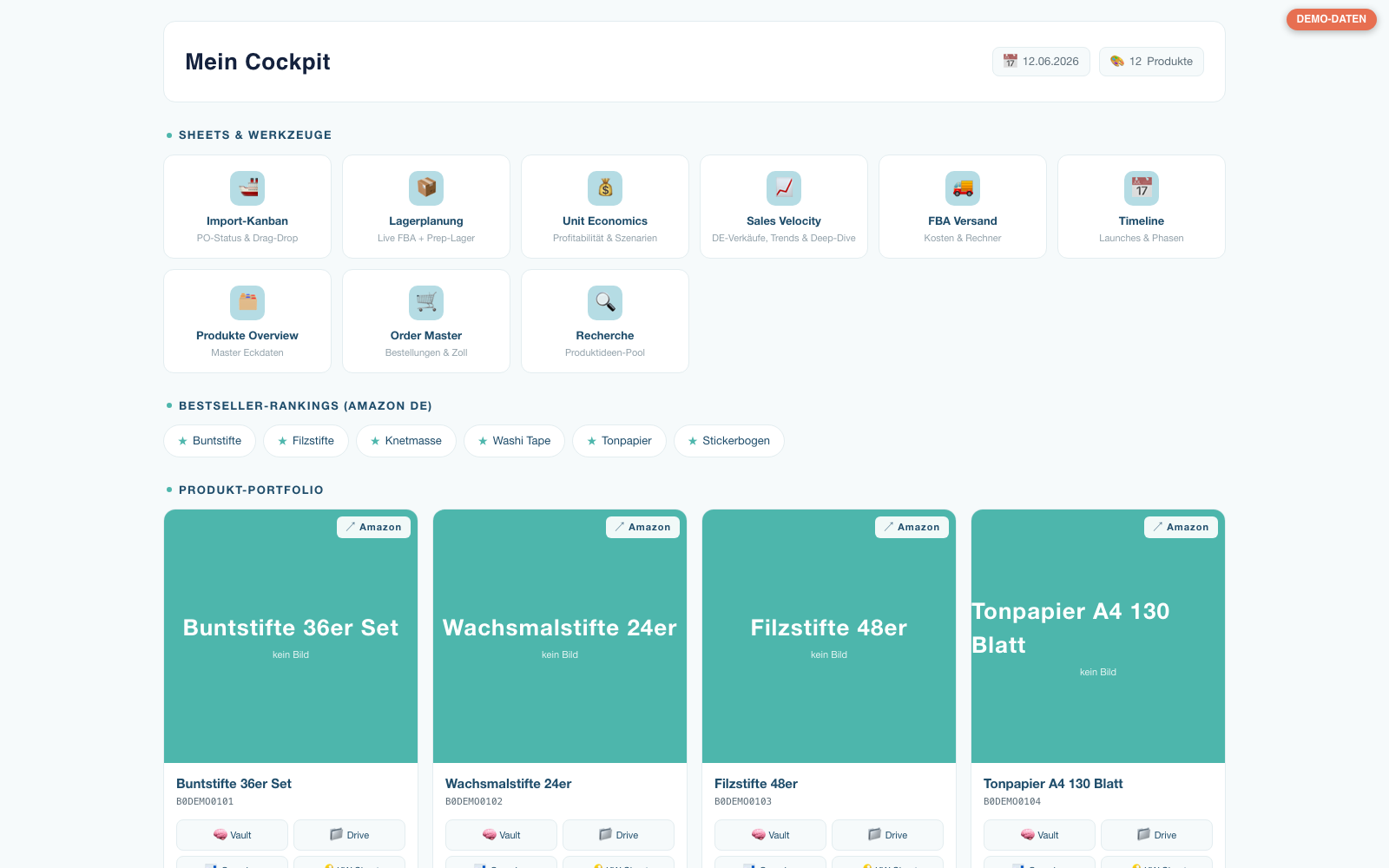Click the star icon on Buntstifte chip
Viewport: 1389px width, 868px height.
click(x=182, y=441)
